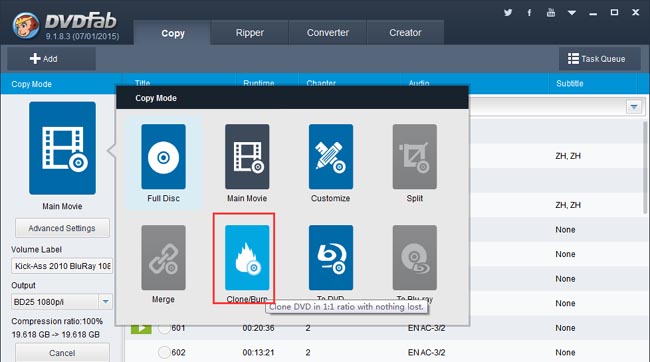Switch to the Ripper tab

250,32
